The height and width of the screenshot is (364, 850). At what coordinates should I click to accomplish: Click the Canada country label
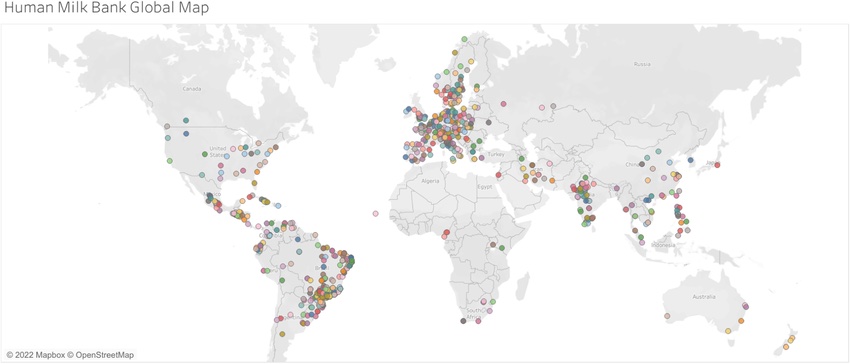(x=191, y=88)
